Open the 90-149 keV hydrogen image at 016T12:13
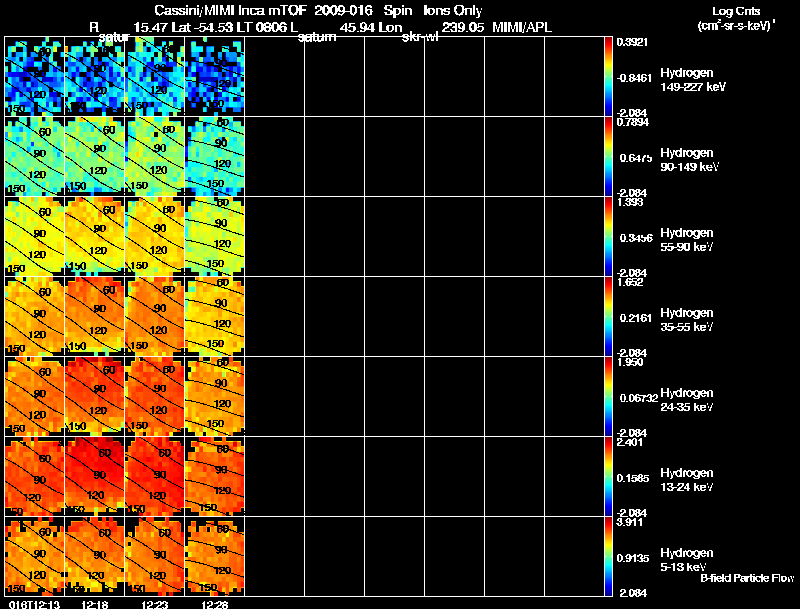Screen dimensions: 800x609 [35, 157]
